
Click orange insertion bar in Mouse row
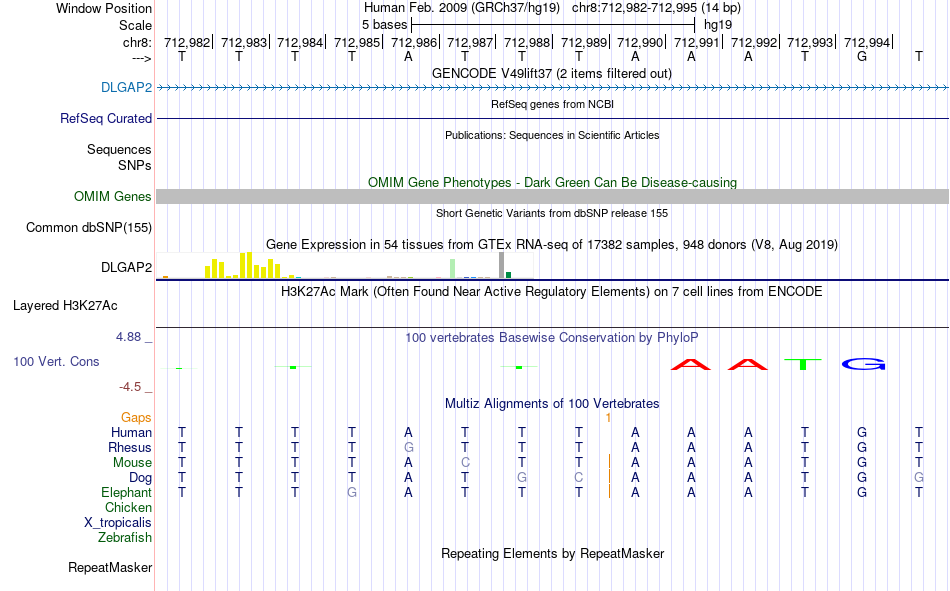(x=610, y=462)
